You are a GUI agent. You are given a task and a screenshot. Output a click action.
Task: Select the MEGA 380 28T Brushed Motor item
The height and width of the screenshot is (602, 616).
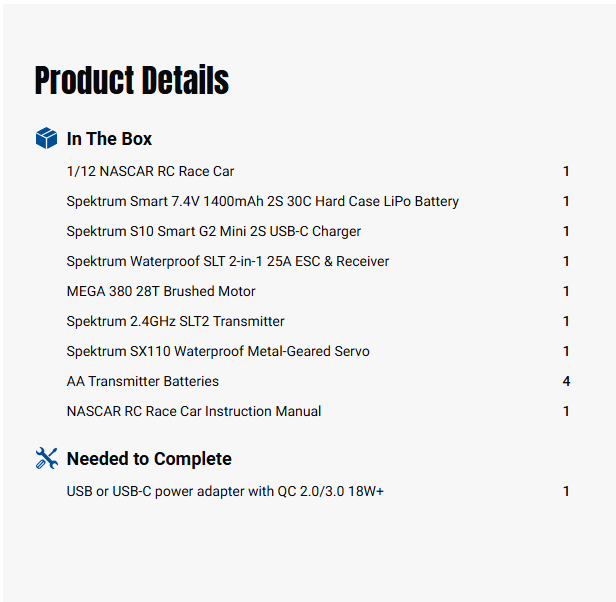161,291
